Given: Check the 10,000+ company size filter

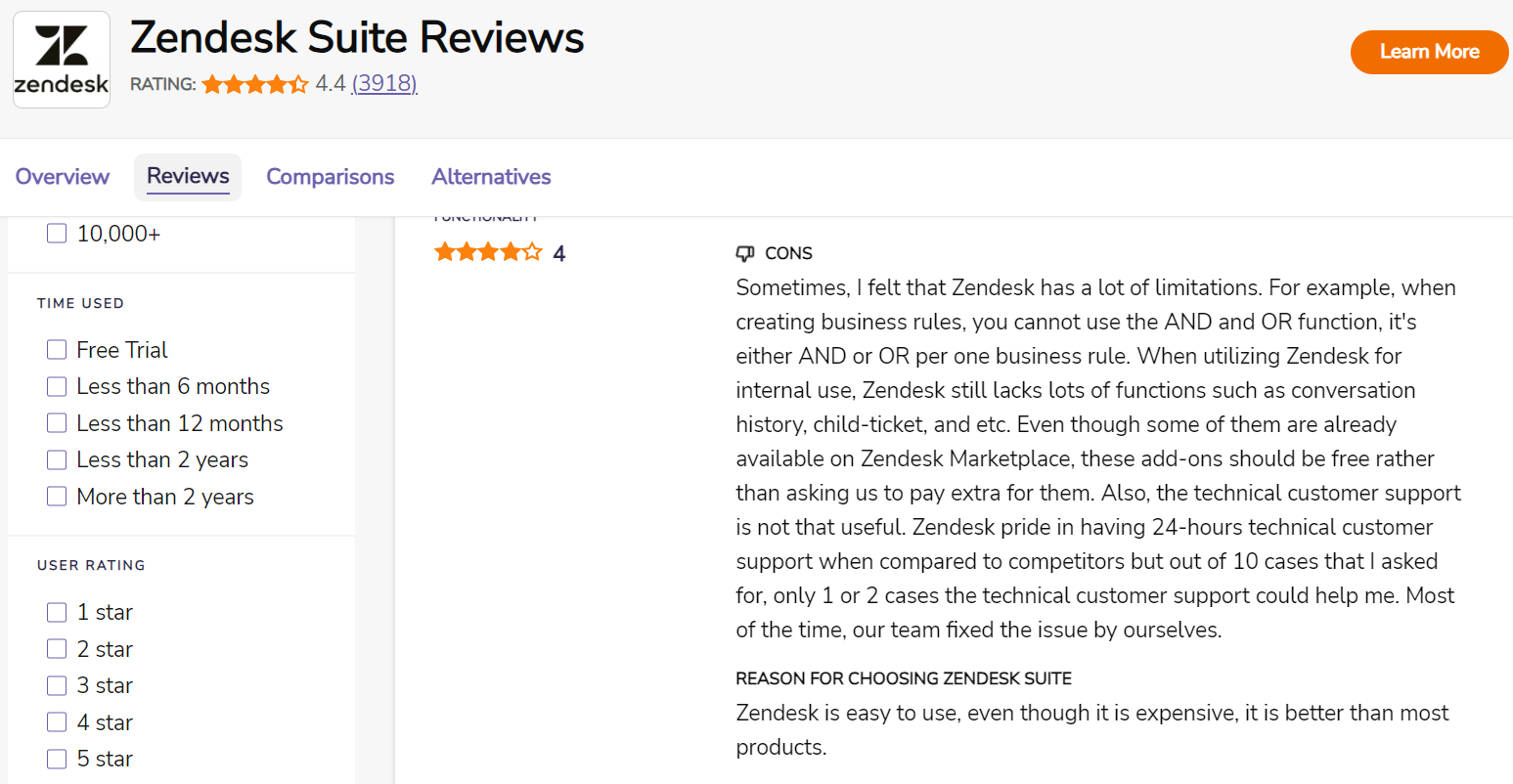Looking at the screenshot, I should click(x=56, y=233).
